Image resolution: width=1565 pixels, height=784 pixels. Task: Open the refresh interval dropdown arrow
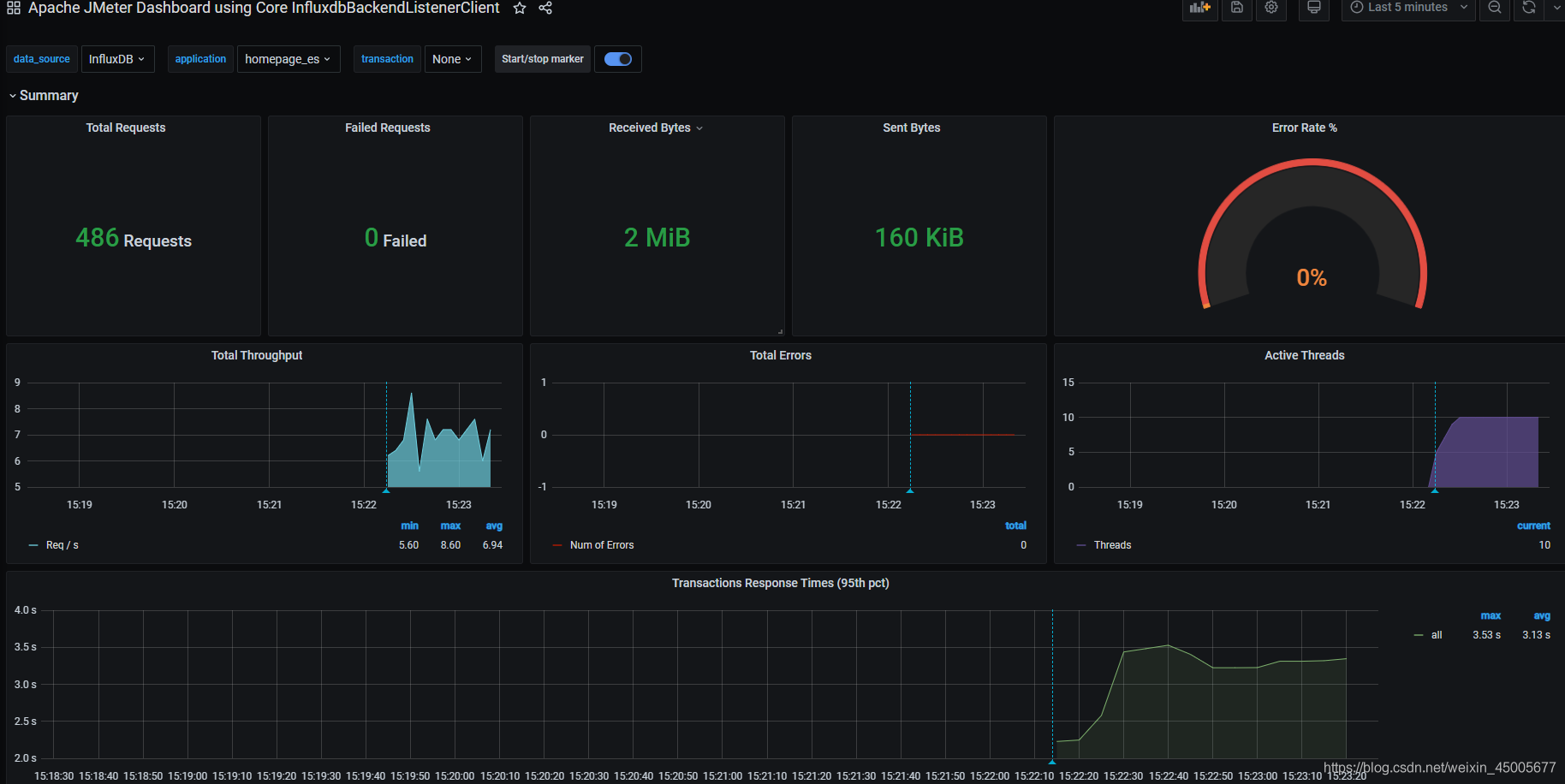tap(1556, 8)
